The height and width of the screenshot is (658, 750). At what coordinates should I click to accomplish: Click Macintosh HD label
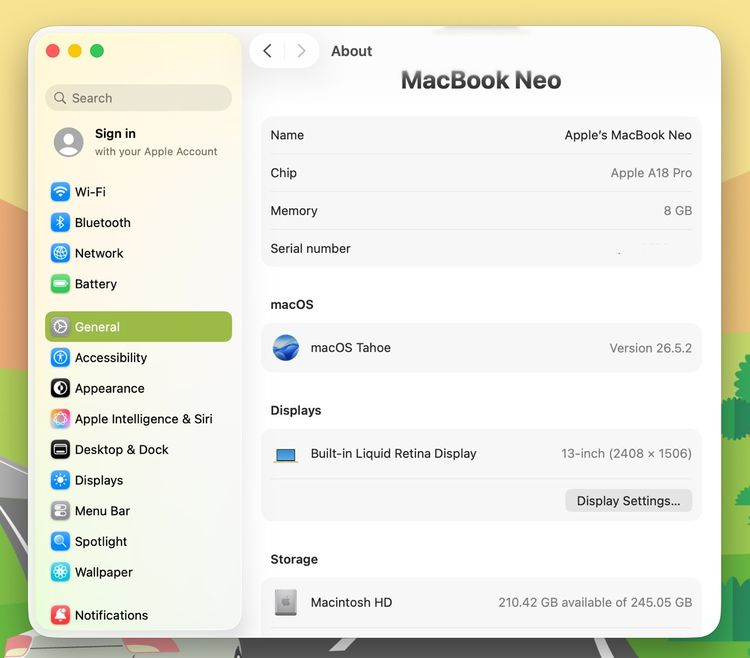click(351, 602)
